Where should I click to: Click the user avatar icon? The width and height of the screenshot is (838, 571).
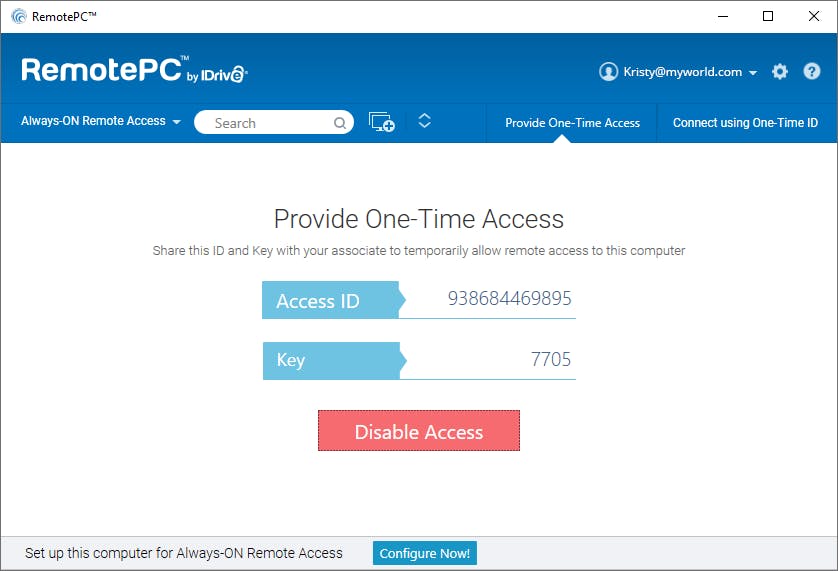[x=608, y=71]
